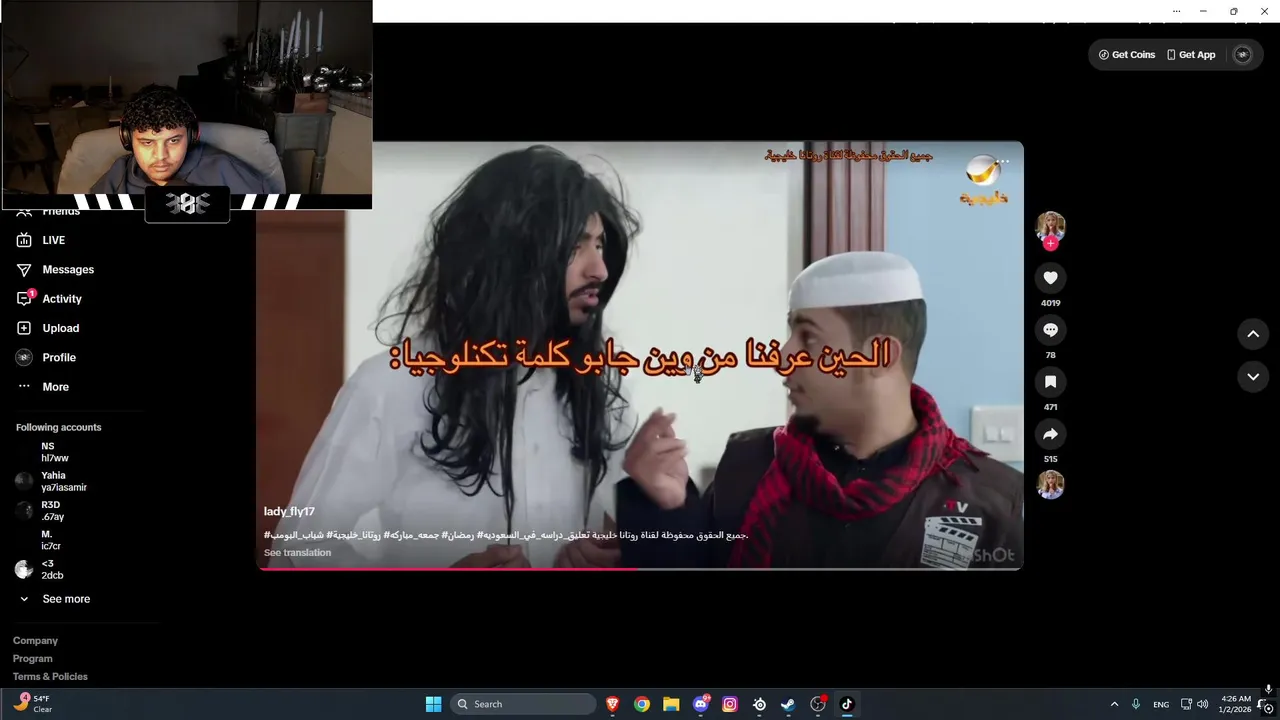Go to next video with down arrow
This screenshot has height=720, width=1280.
[x=1253, y=377]
